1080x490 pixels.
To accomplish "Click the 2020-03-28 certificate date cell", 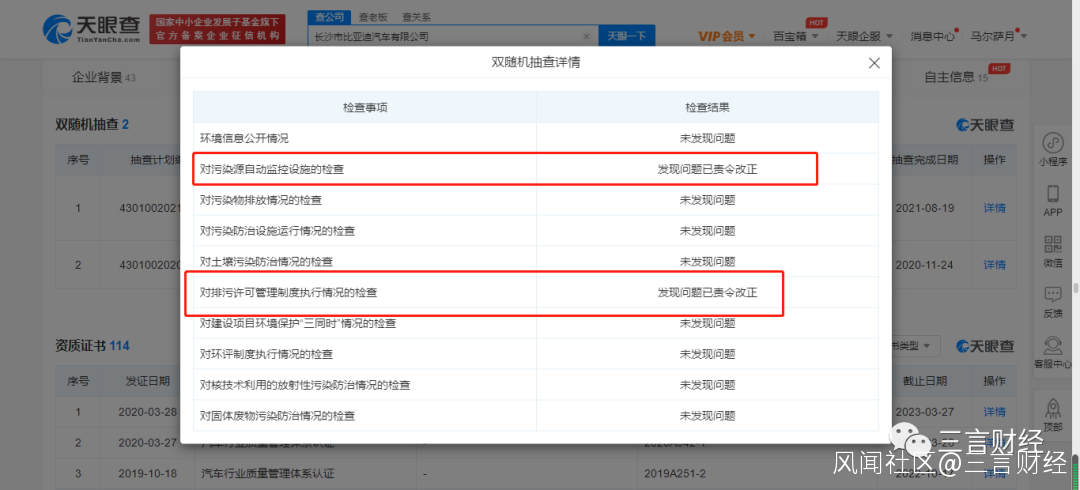I will point(147,412).
